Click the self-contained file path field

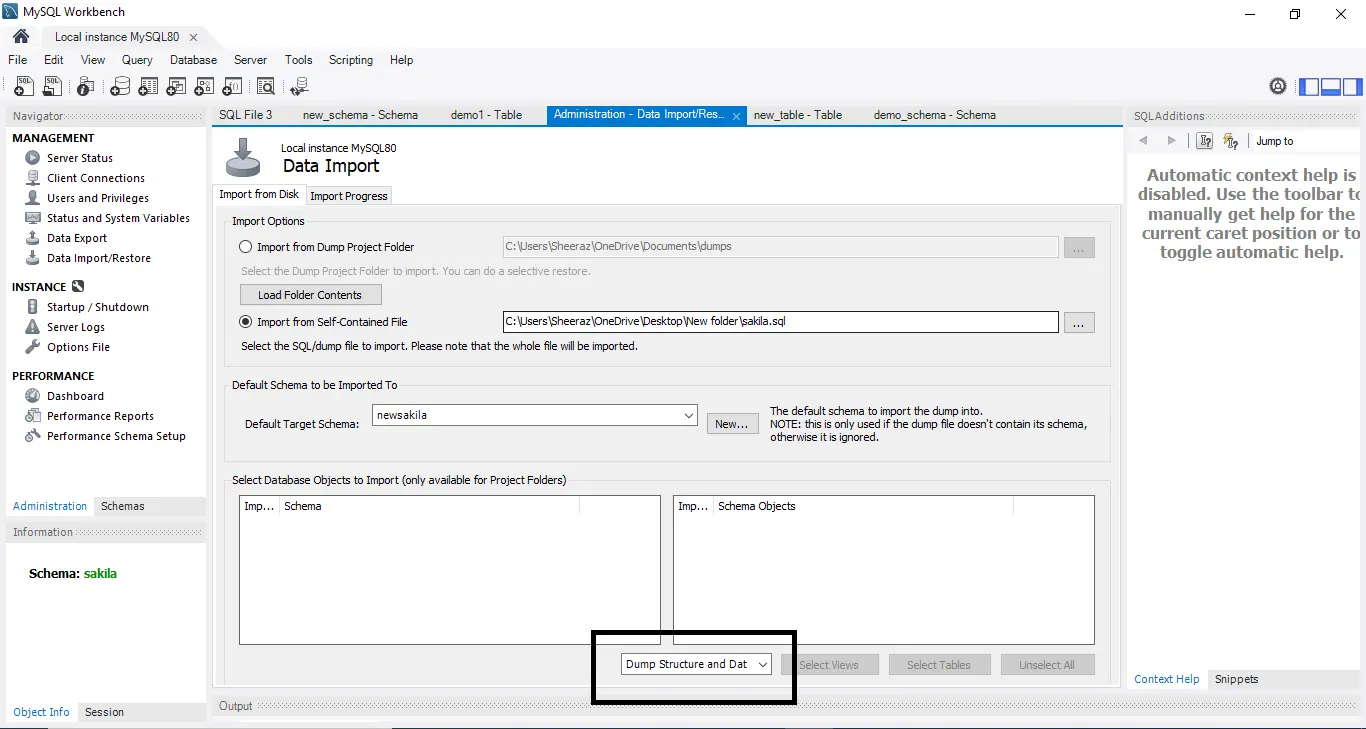tap(780, 322)
